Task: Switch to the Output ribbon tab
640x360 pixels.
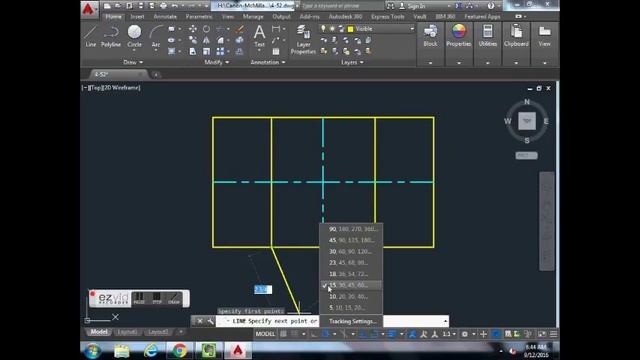Action: [x=281, y=17]
